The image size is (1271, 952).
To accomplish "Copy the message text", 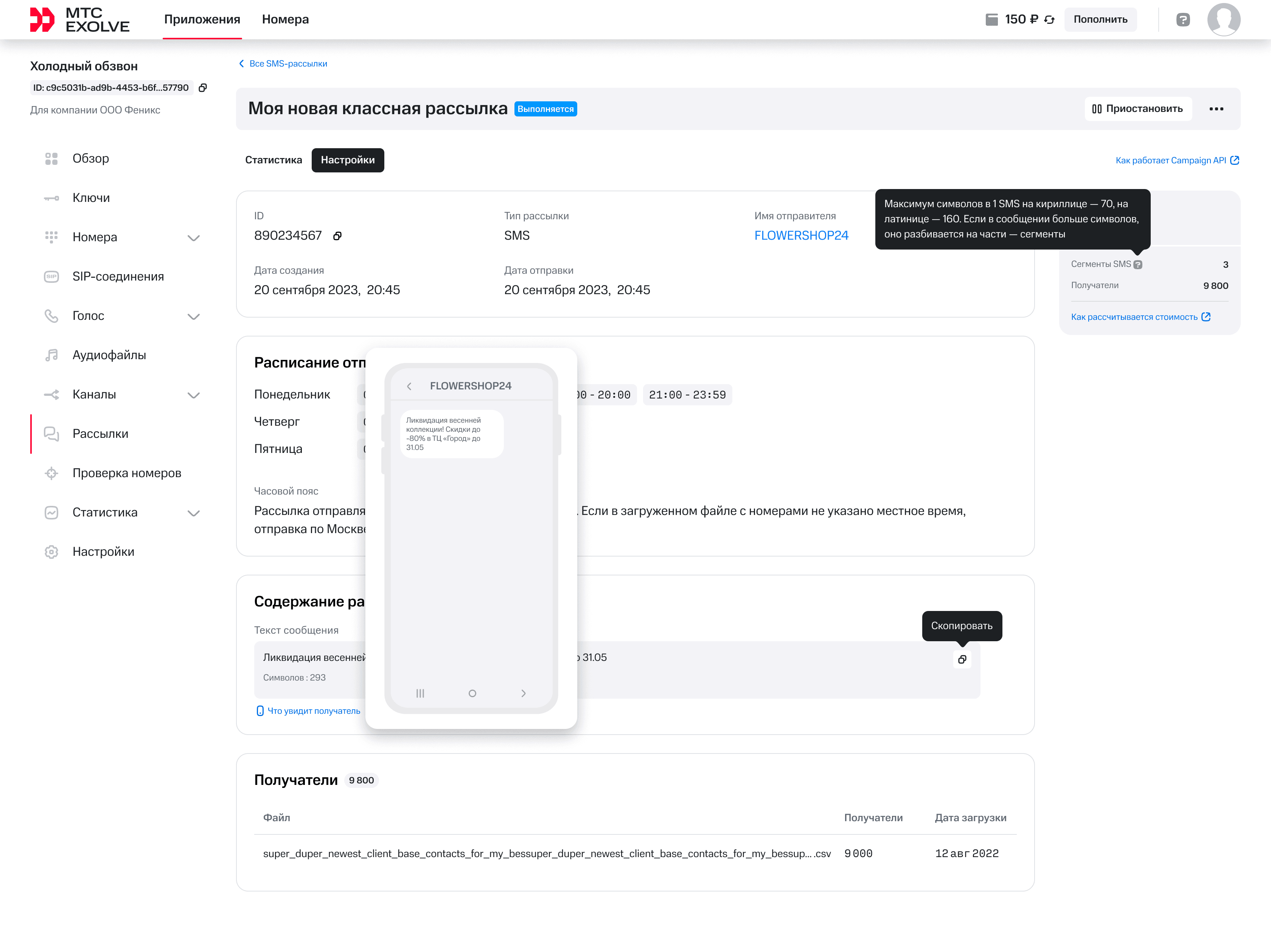I will pyautogui.click(x=962, y=659).
